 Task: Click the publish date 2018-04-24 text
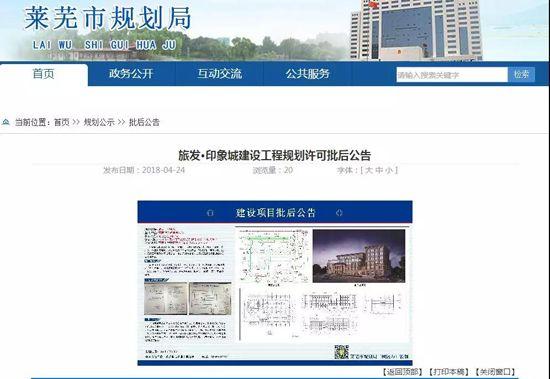(x=163, y=170)
